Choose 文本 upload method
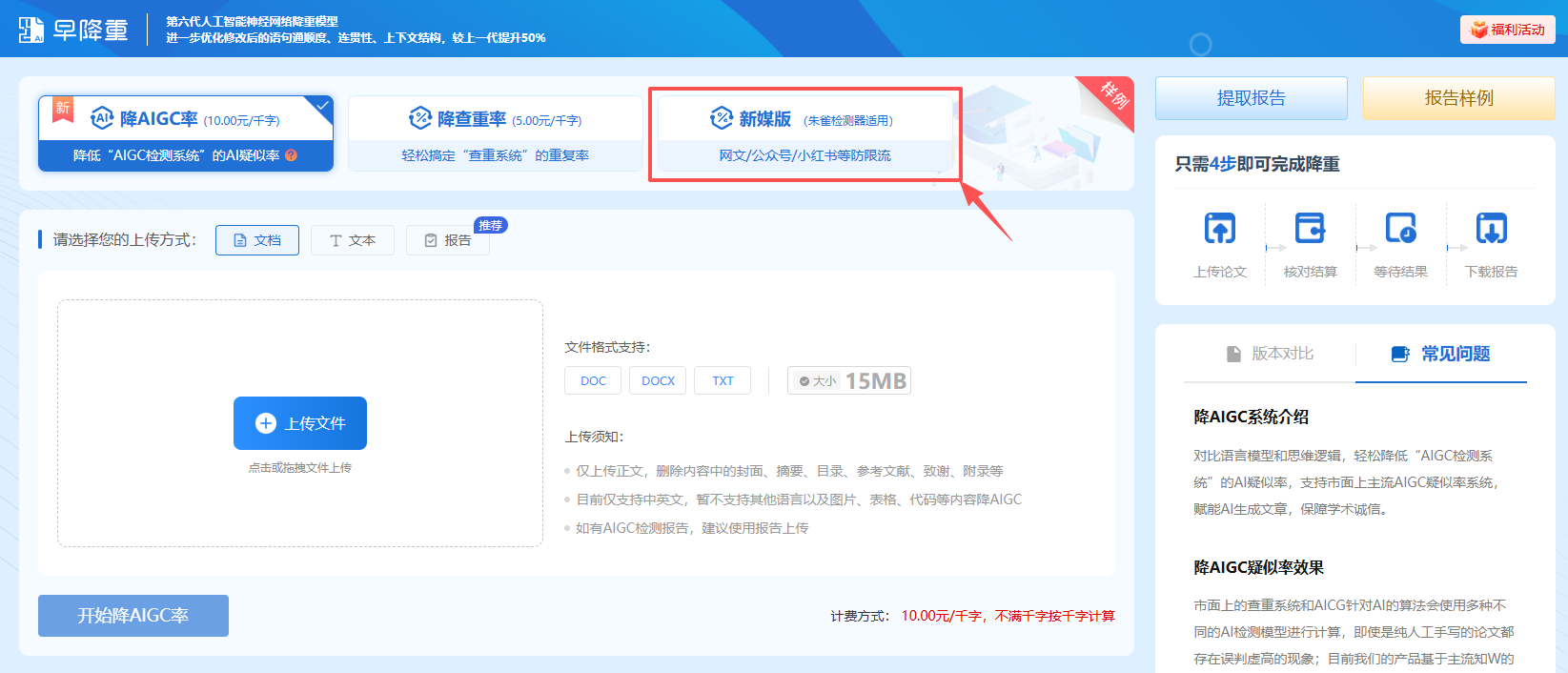This screenshot has width=1568, height=673. click(353, 240)
